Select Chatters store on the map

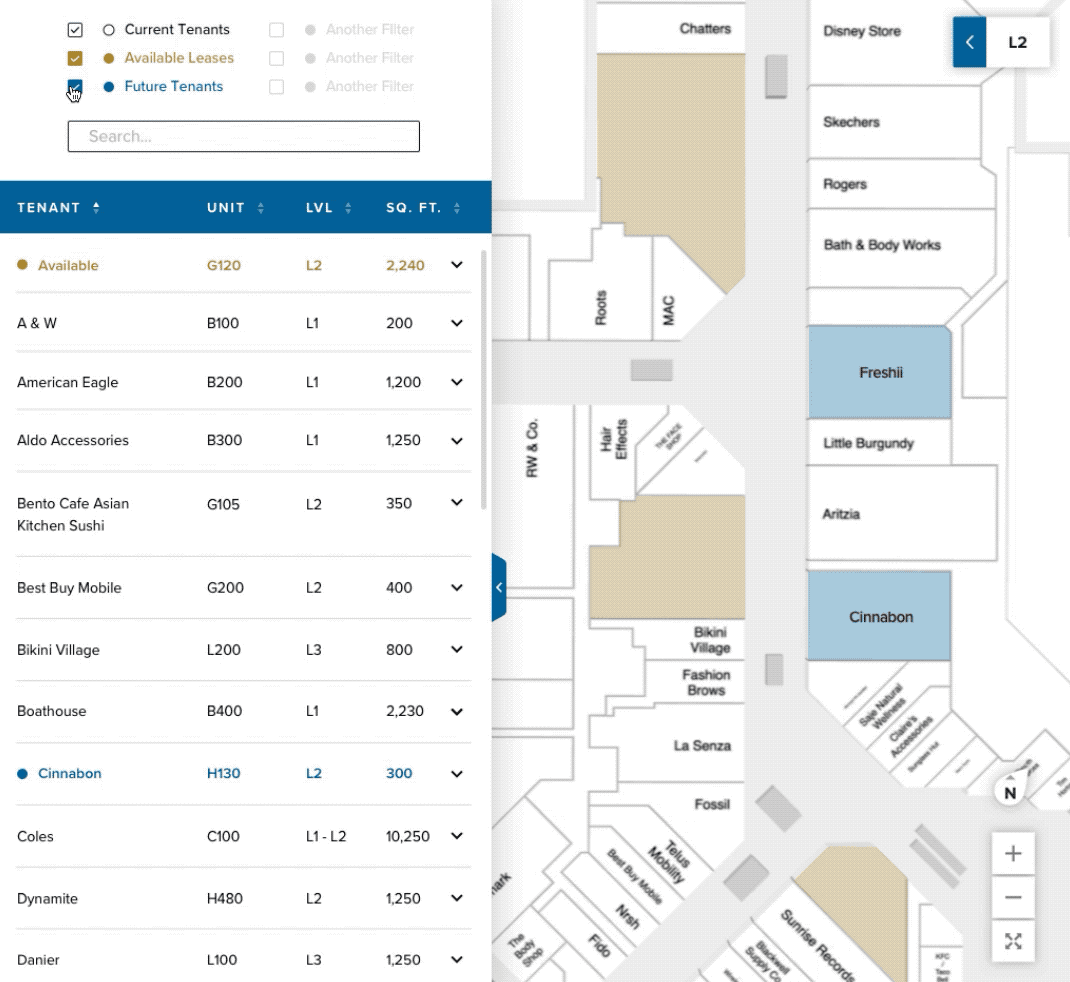click(x=671, y=27)
